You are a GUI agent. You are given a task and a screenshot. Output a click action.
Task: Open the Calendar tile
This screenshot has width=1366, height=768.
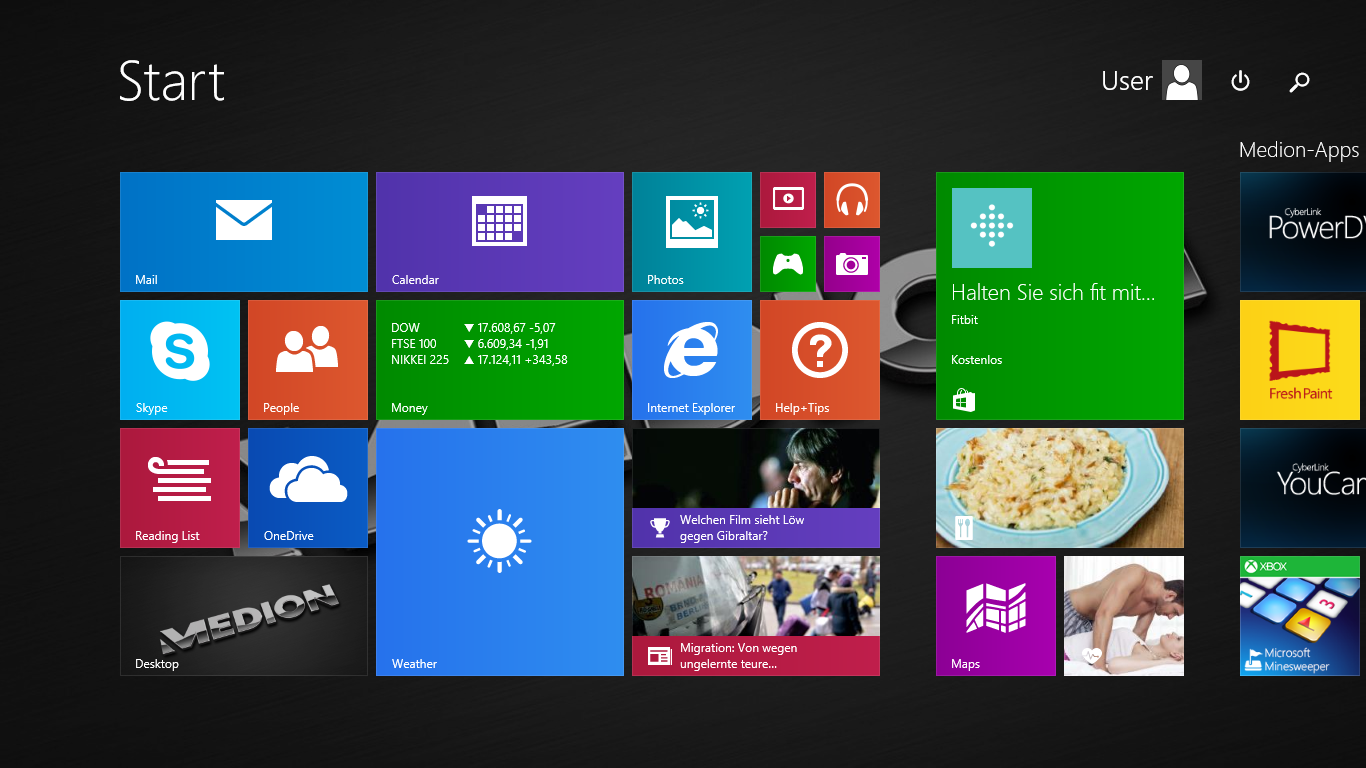[500, 232]
